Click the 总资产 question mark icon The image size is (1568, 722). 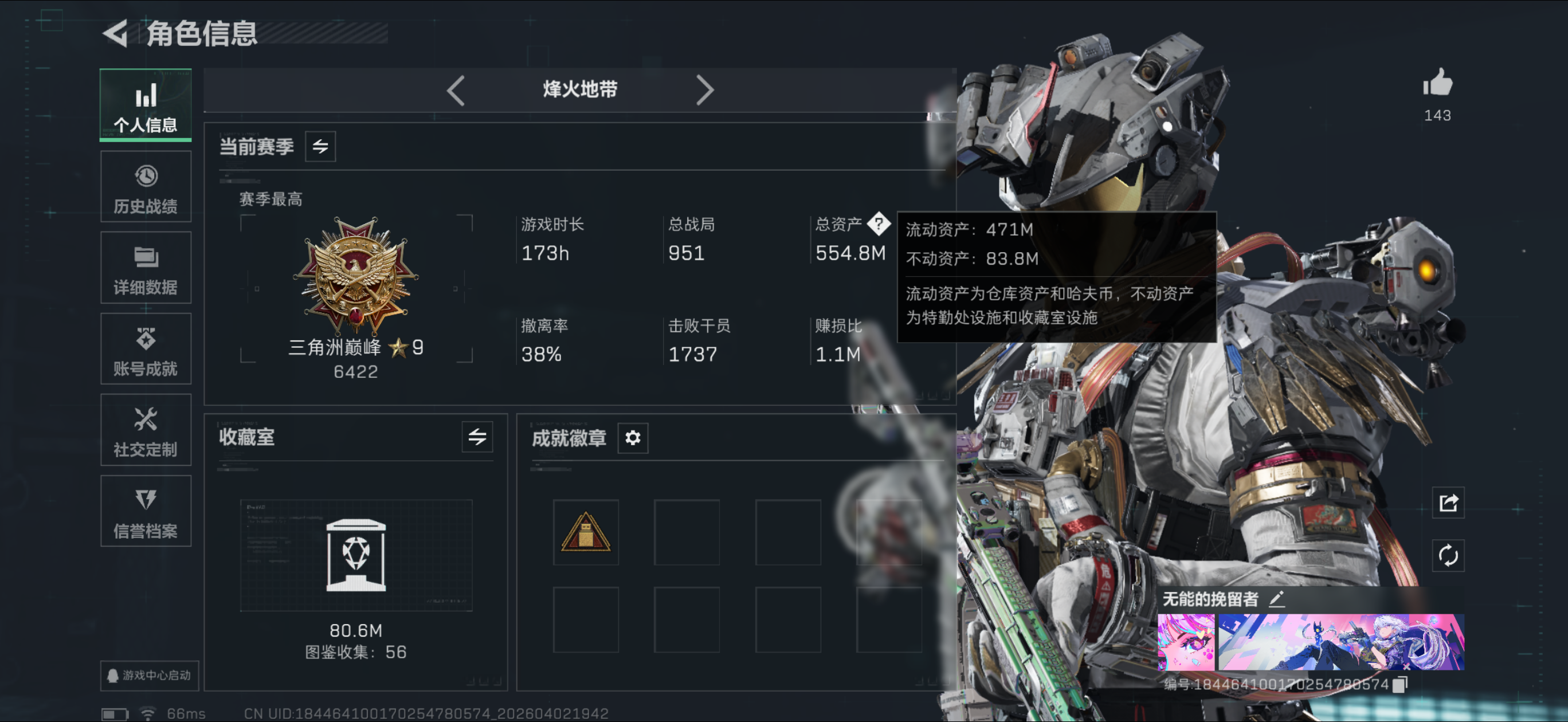pyautogui.click(x=879, y=223)
